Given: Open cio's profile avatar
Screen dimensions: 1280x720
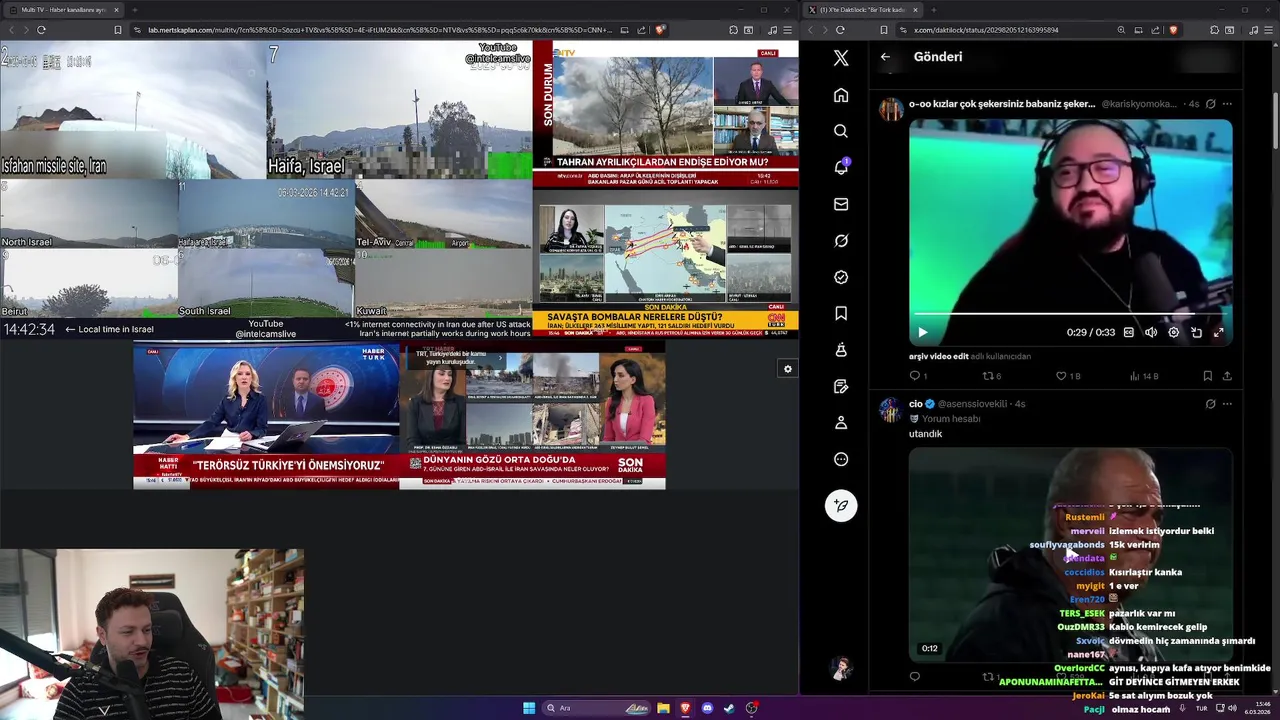Looking at the screenshot, I should click(x=891, y=409).
